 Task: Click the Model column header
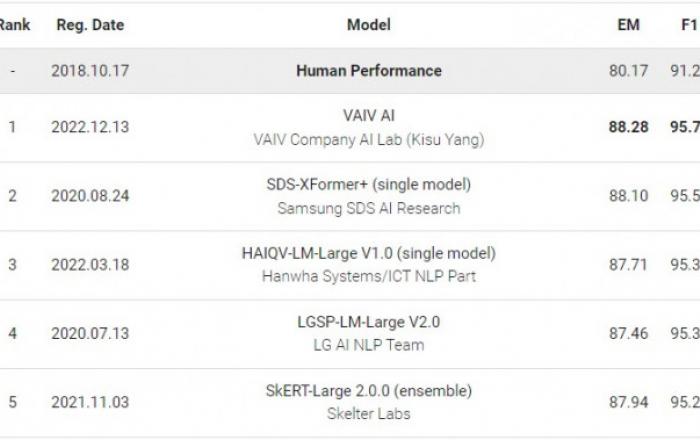click(x=368, y=25)
